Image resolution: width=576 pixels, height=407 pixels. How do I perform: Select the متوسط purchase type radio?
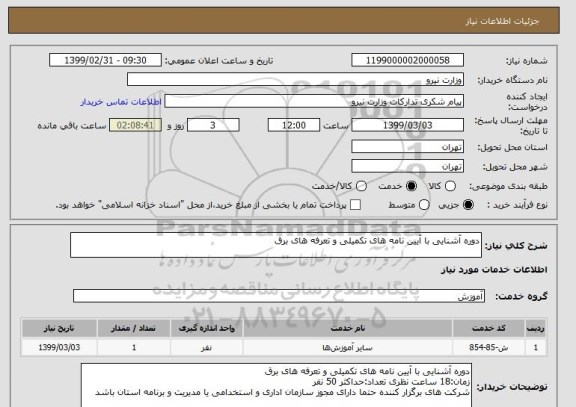pyautogui.click(x=424, y=205)
